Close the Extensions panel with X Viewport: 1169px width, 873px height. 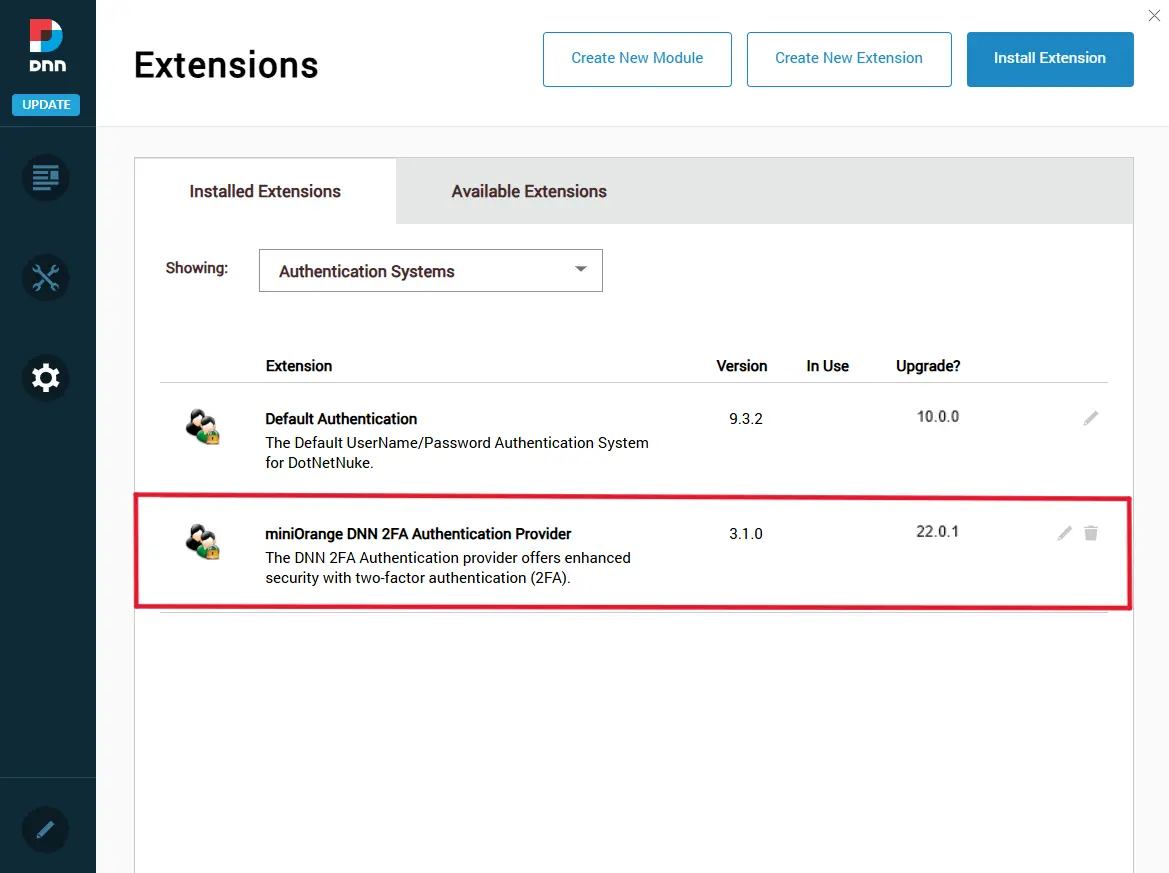(1154, 15)
